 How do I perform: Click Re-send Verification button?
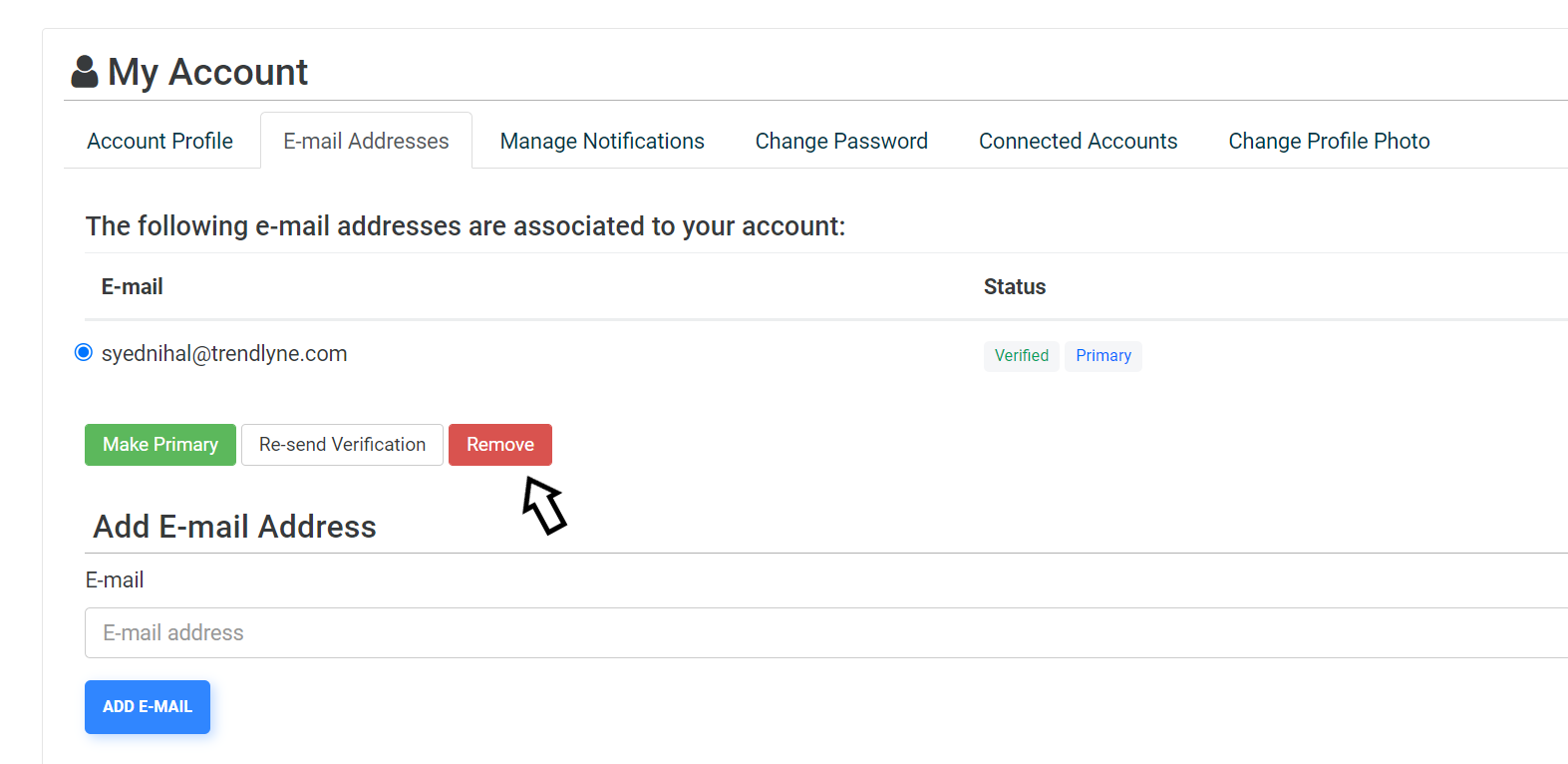(x=342, y=445)
